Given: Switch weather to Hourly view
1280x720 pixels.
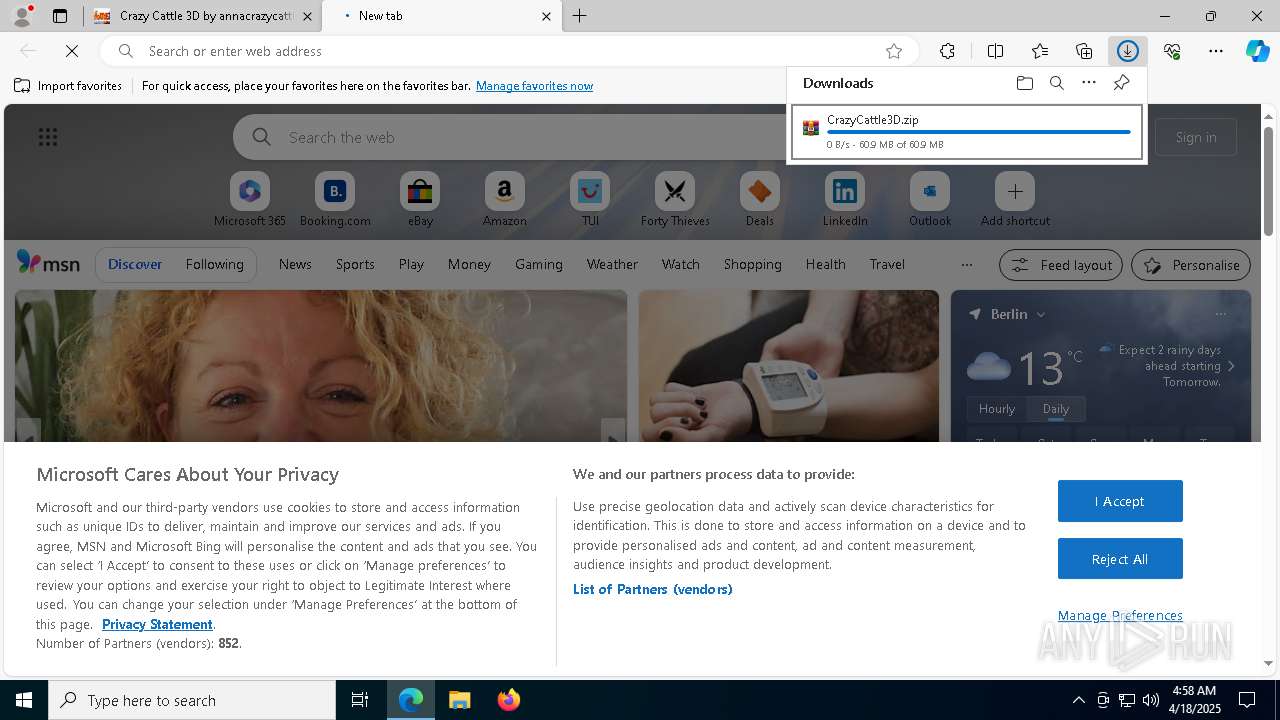Looking at the screenshot, I should click(997, 409).
